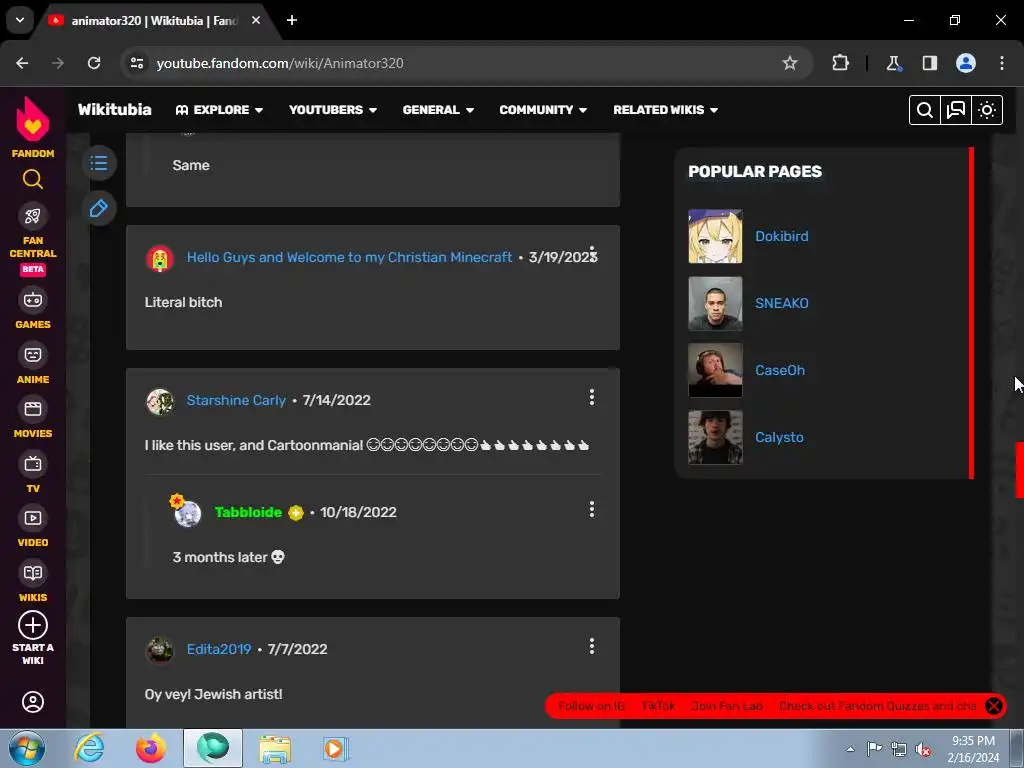This screenshot has height=768, width=1024.
Task: Expand the GENERAL dropdown menu
Action: pyautogui.click(x=438, y=110)
